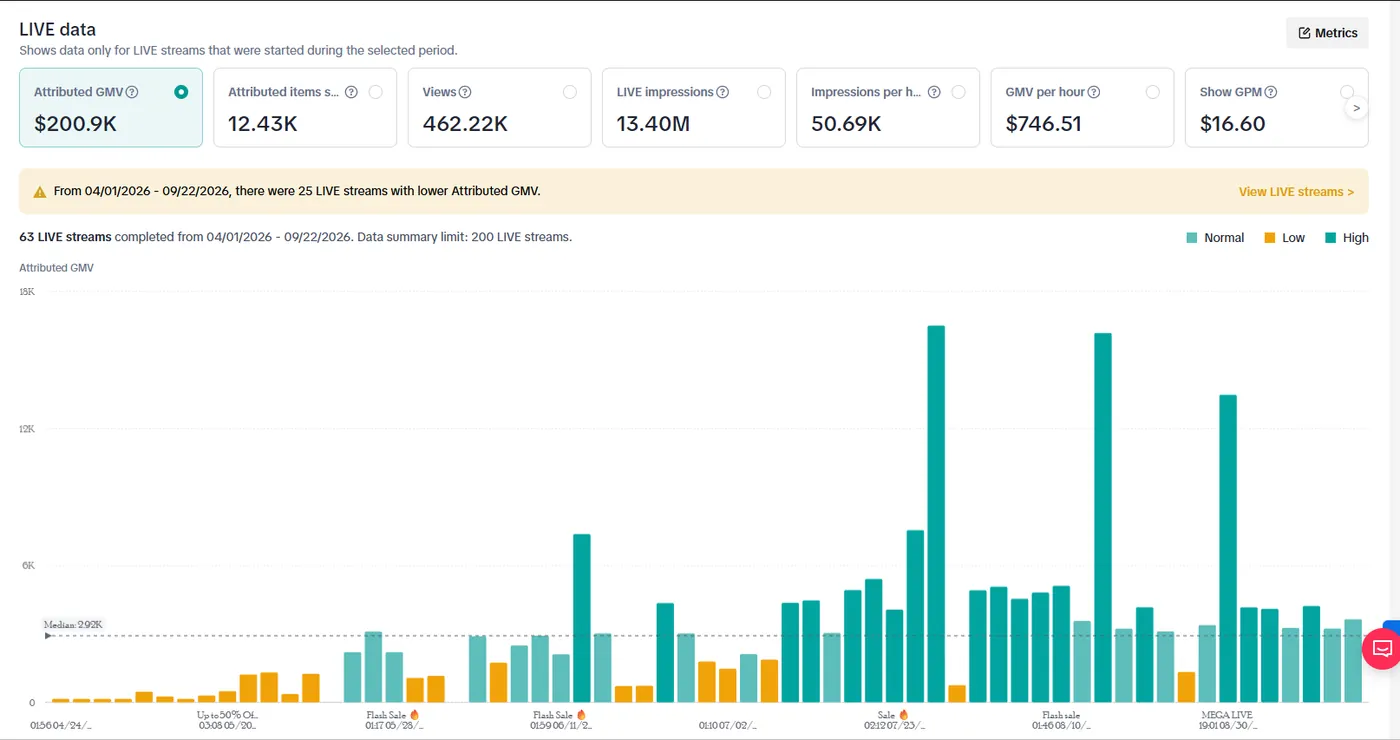
Task: Click the $746.51 GMV per hour value
Action: click(1043, 124)
